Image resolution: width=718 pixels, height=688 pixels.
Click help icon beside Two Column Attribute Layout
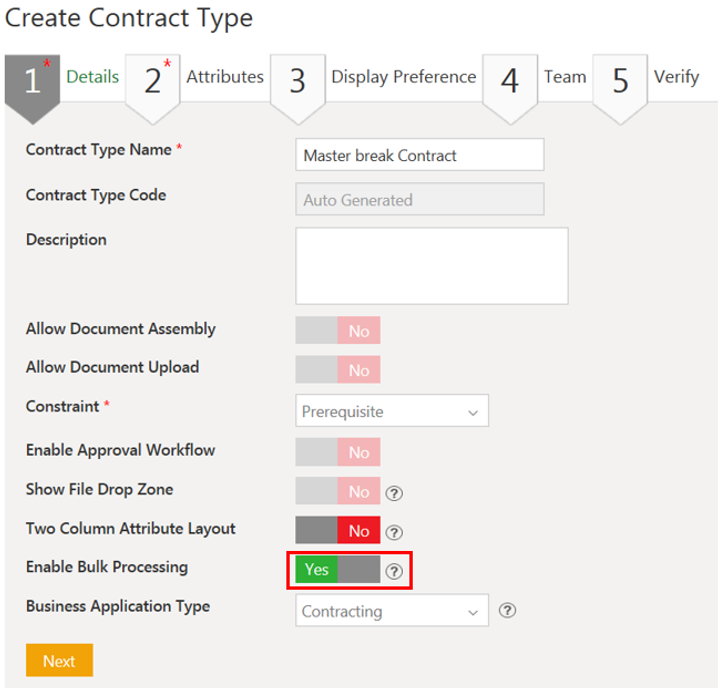394,532
